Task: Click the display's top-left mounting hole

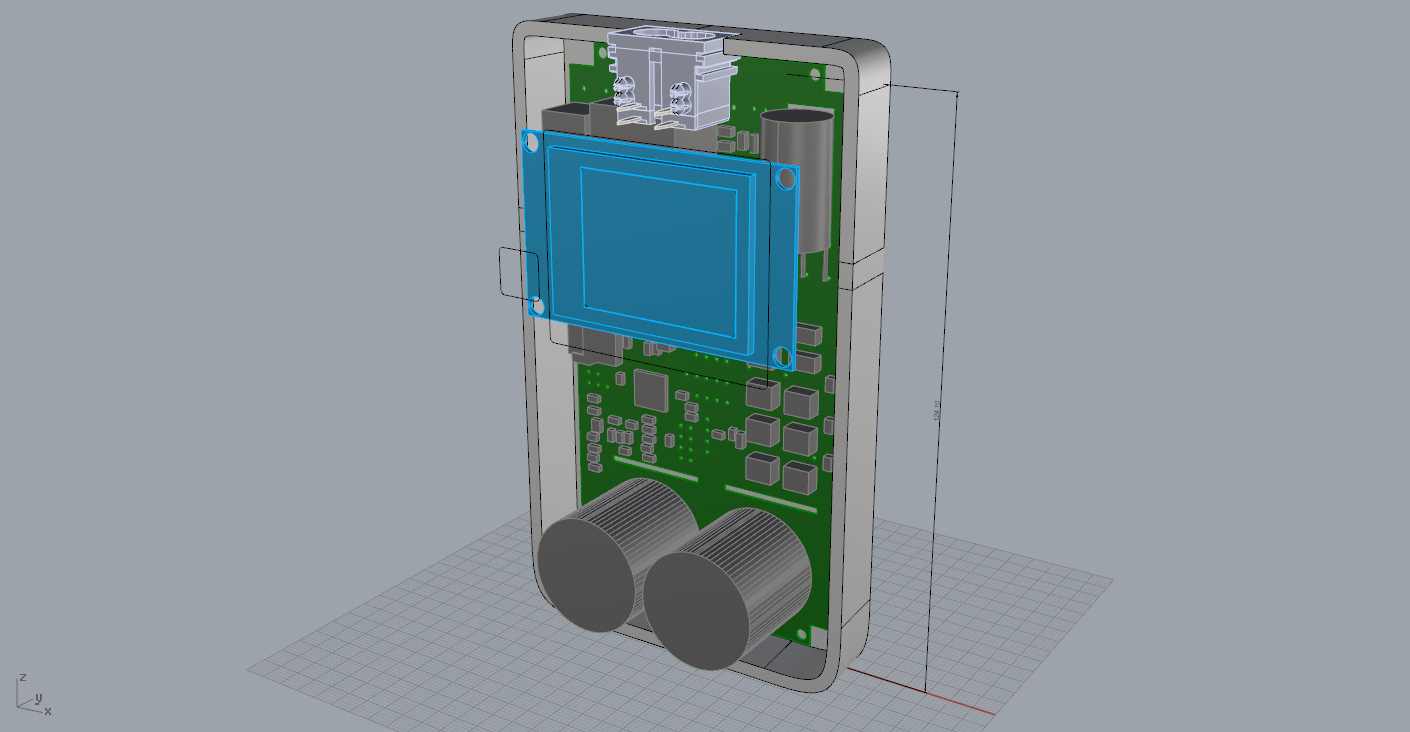Action: coord(532,140)
